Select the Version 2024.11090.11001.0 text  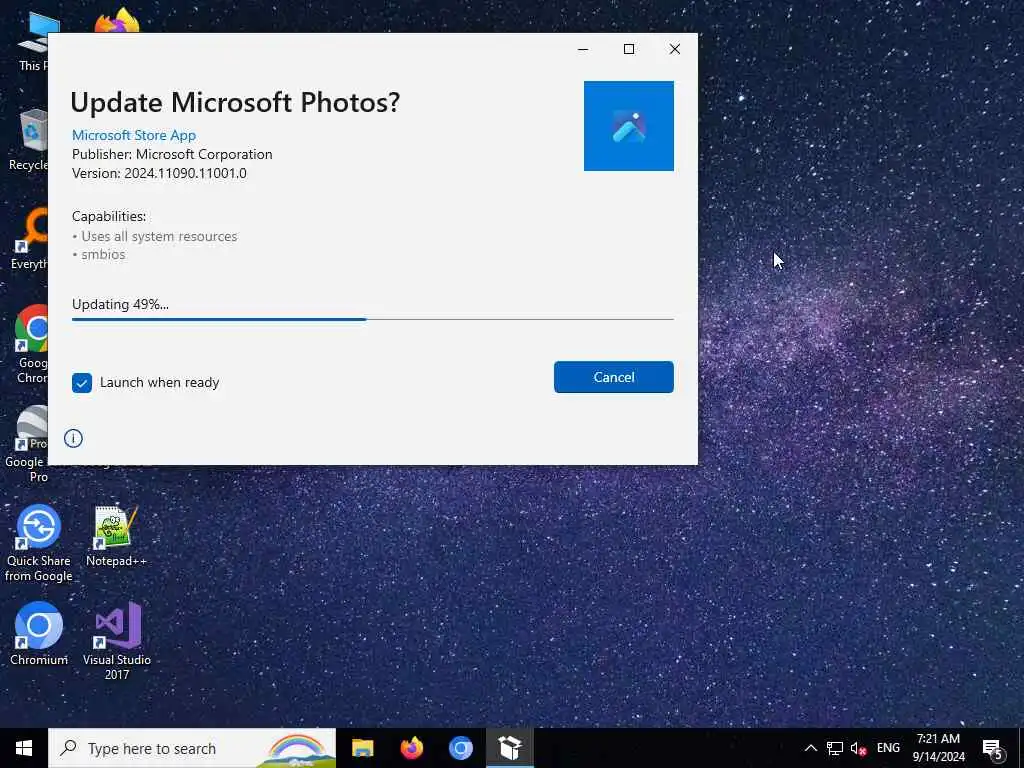159,173
